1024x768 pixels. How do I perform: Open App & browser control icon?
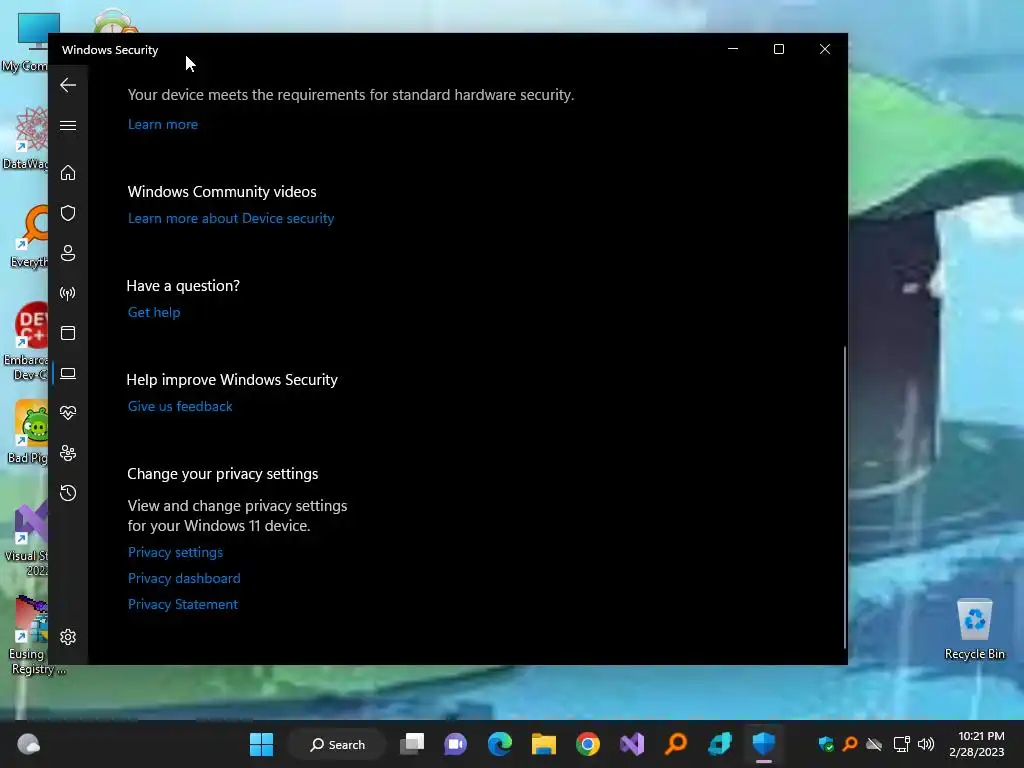pos(68,333)
